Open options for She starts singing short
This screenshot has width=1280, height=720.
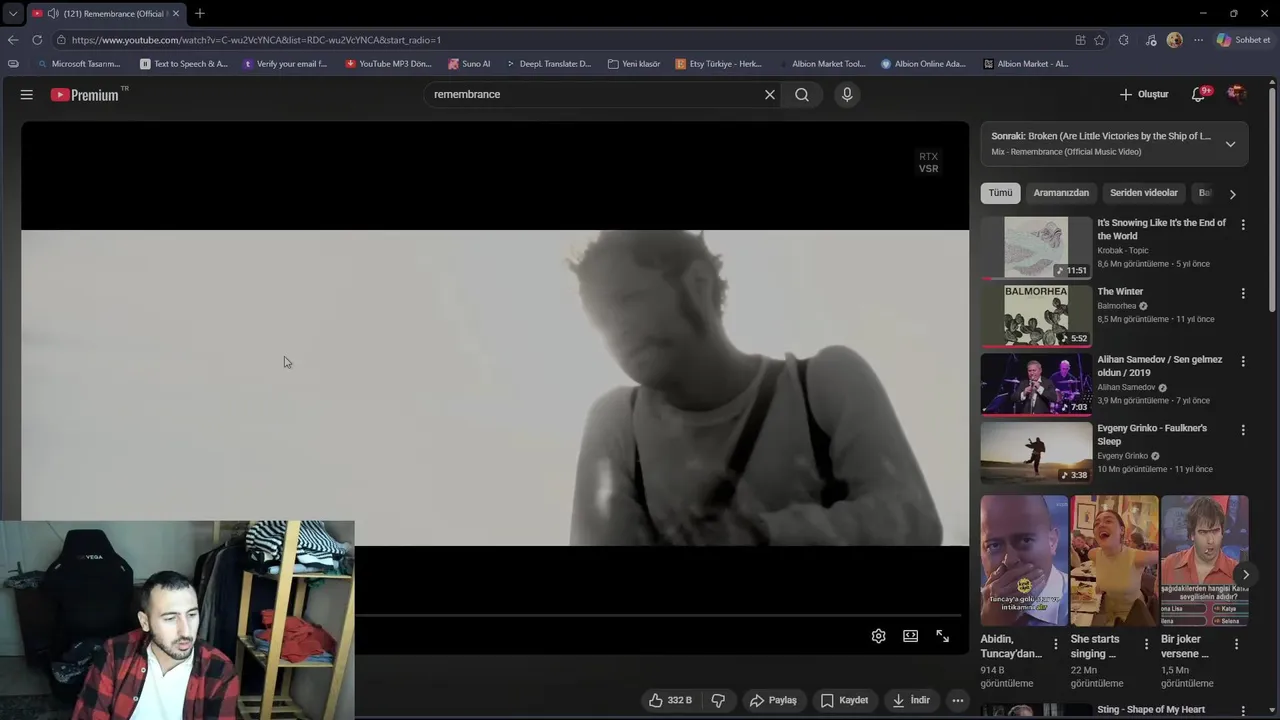click(1146, 644)
